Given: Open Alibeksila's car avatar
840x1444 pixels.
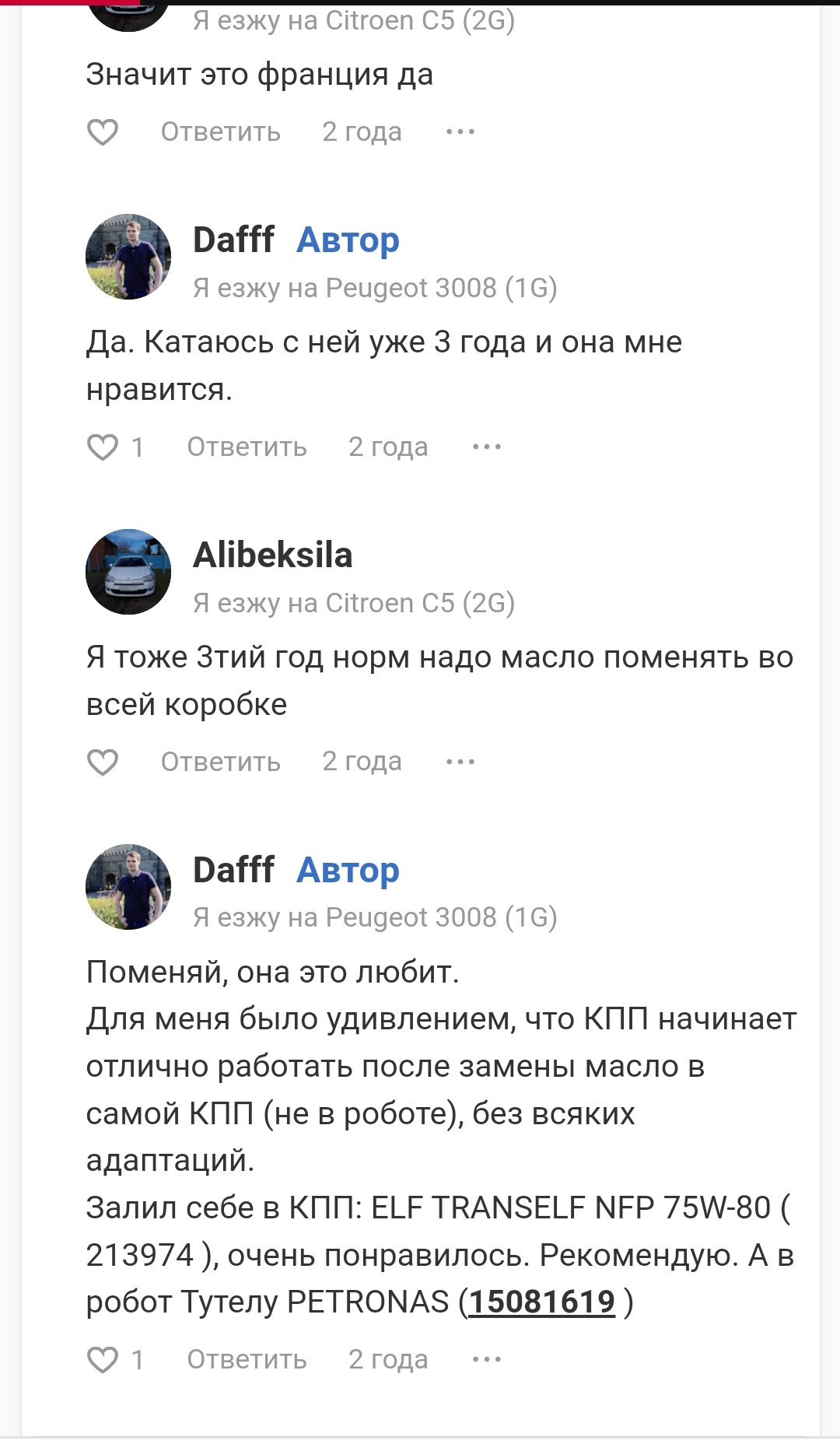Looking at the screenshot, I should click(128, 572).
